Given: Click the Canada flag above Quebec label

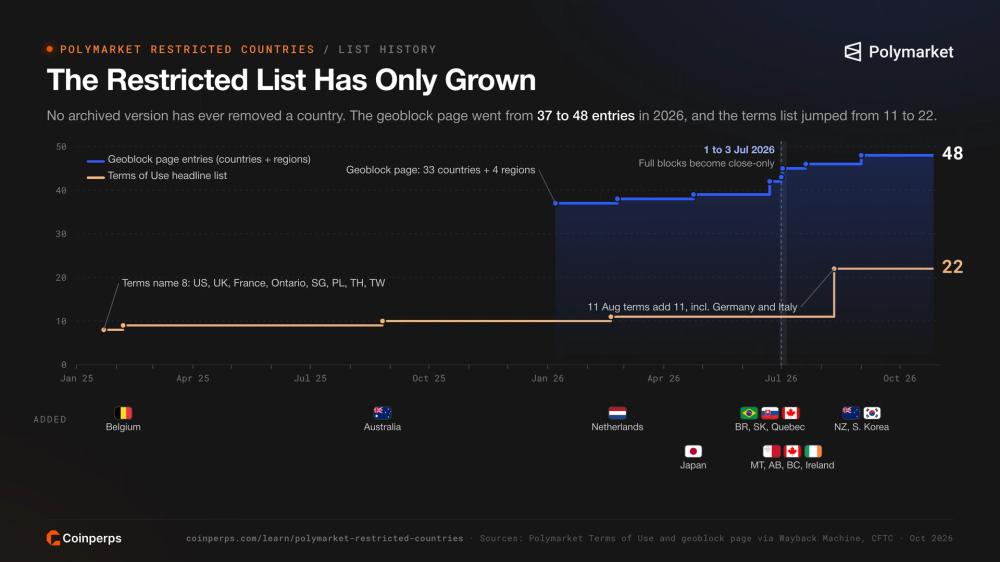Looking at the screenshot, I should point(791,413).
